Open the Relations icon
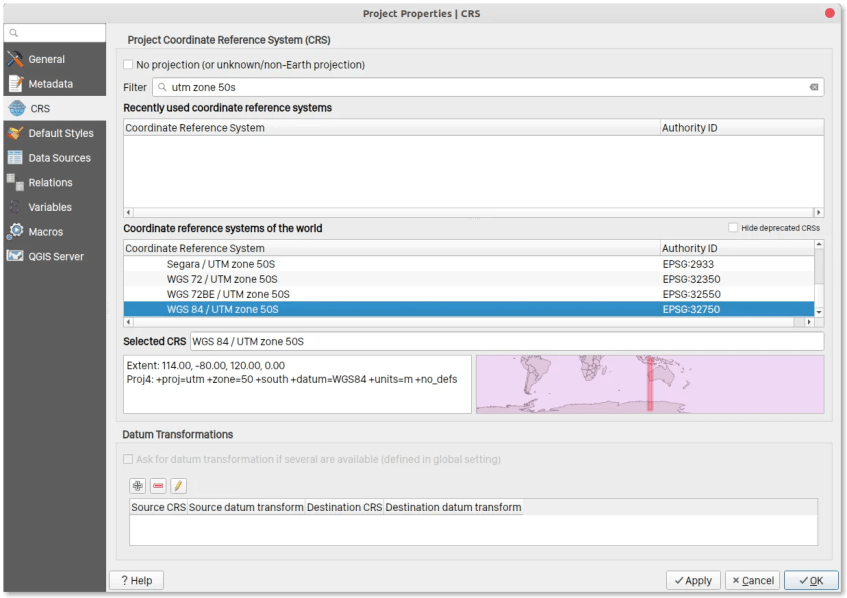Screen dimensions: 847x598 click(15, 183)
